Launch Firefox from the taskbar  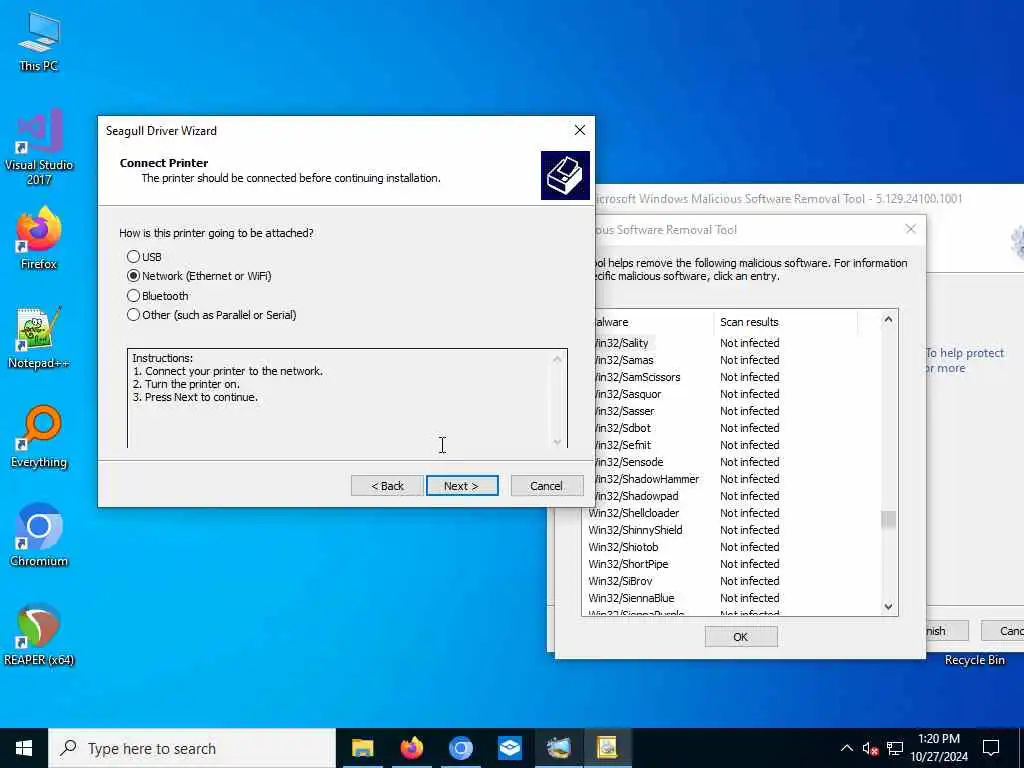pyautogui.click(x=411, y=748)
